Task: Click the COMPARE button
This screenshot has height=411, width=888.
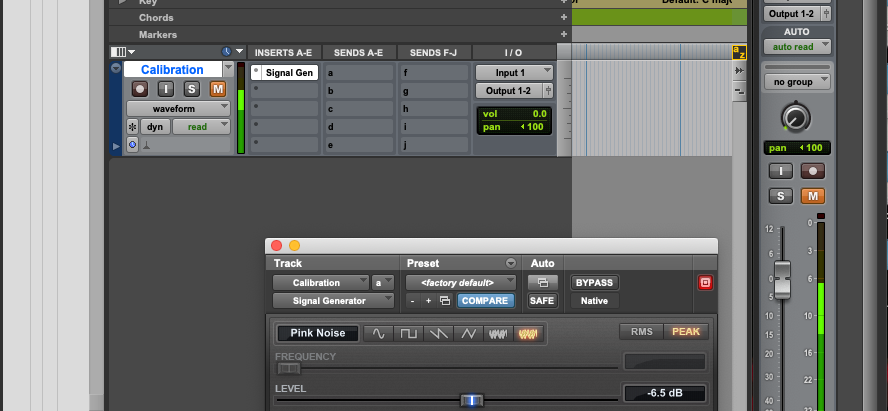Action: [485, 301]
